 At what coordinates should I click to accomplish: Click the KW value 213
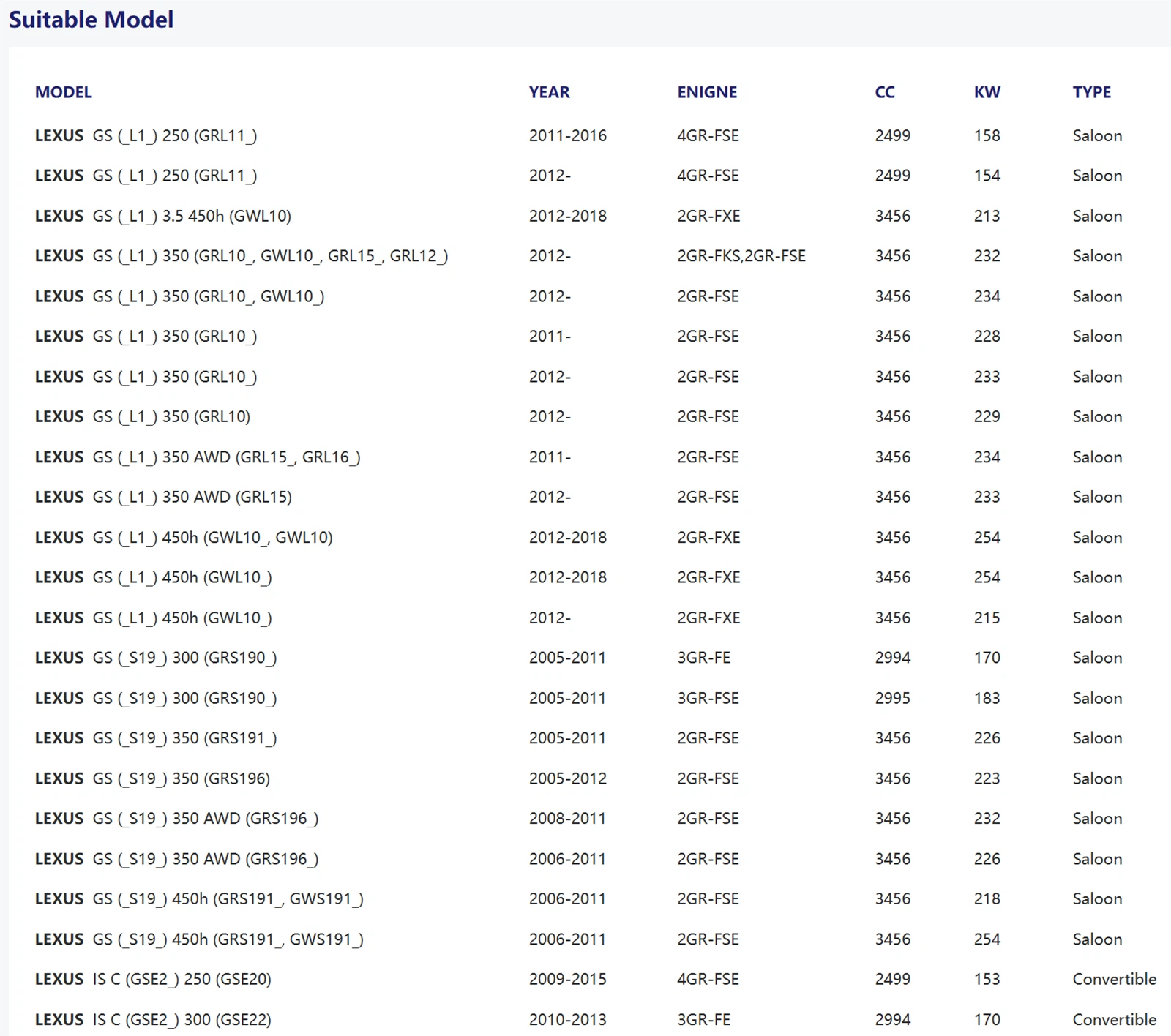[x=987, y=216]
